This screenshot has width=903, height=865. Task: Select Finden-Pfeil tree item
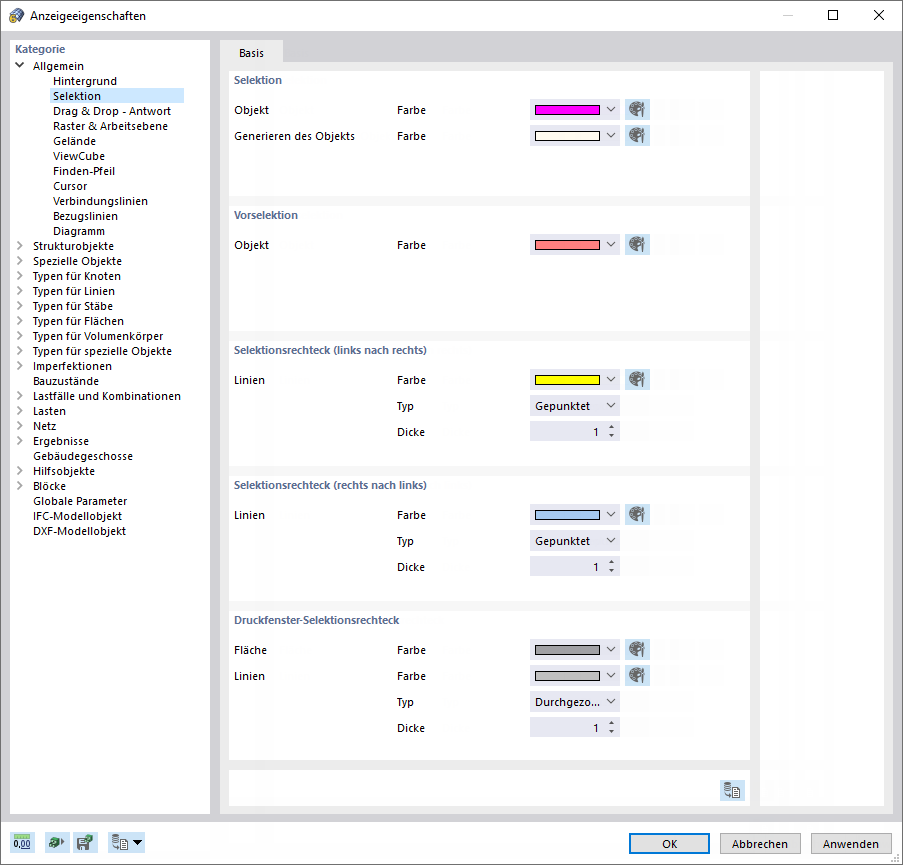(x=84, y=170)
